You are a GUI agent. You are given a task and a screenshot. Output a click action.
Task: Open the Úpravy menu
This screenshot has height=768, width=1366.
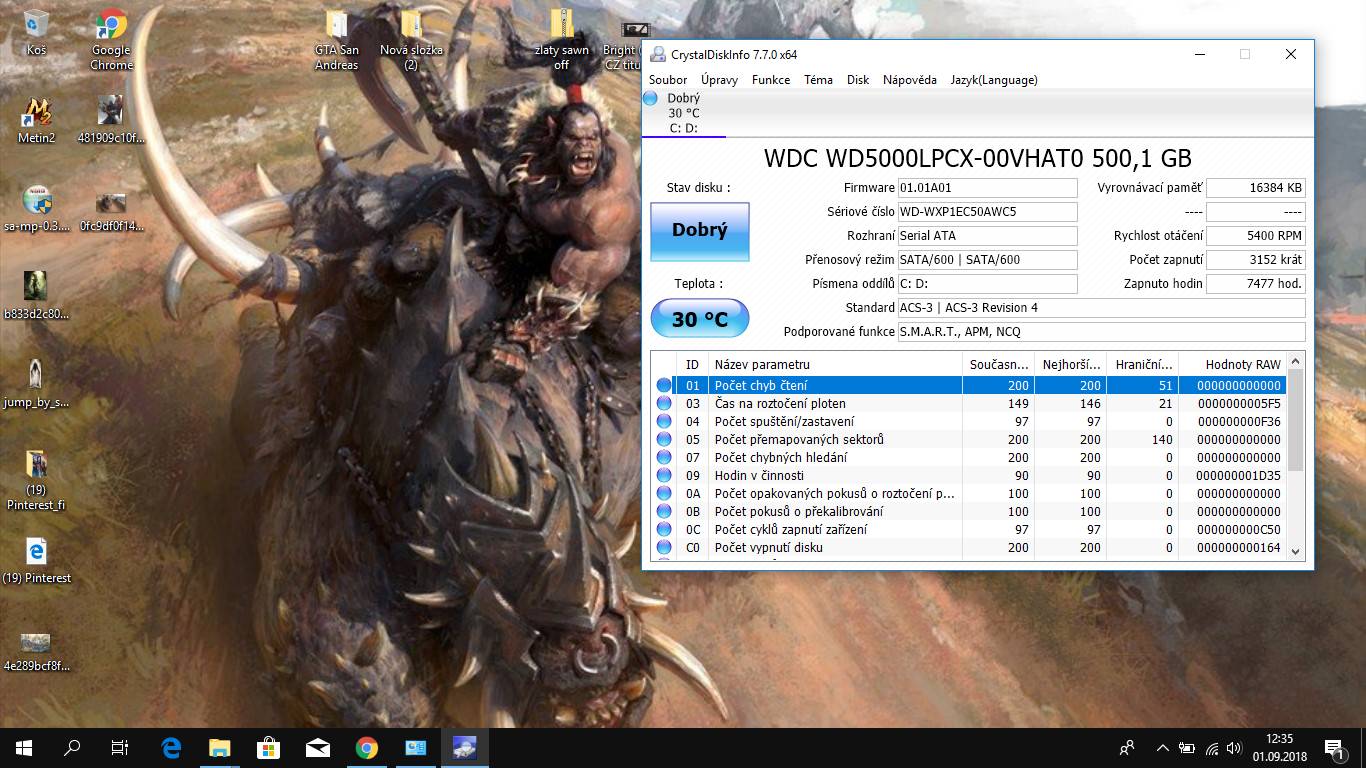tap(719, 80)
